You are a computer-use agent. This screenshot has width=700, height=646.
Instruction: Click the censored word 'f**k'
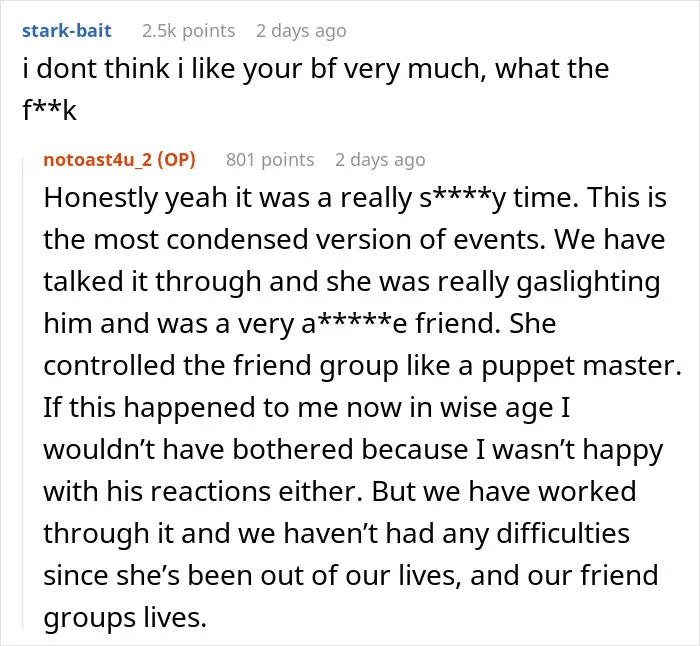[49, 110]
